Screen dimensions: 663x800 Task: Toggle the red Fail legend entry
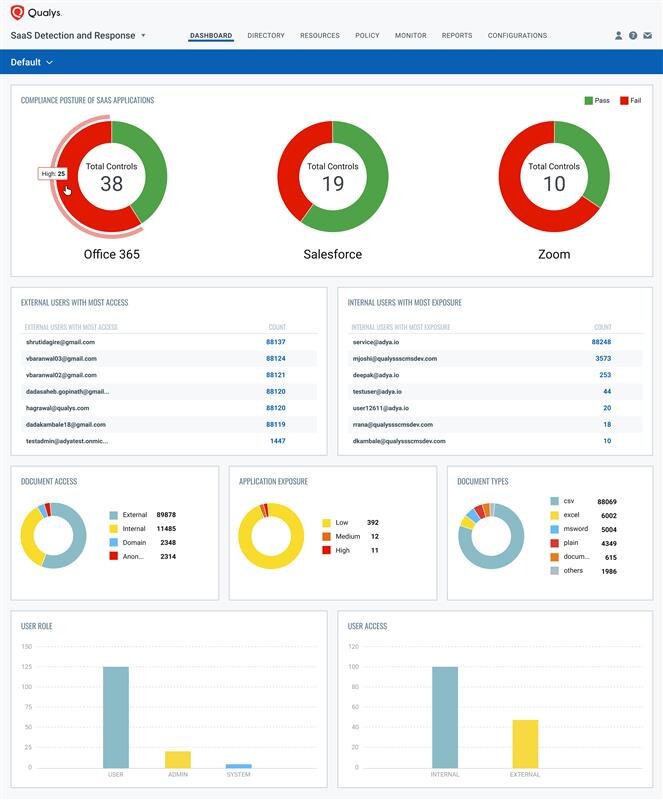click(631, 101)
